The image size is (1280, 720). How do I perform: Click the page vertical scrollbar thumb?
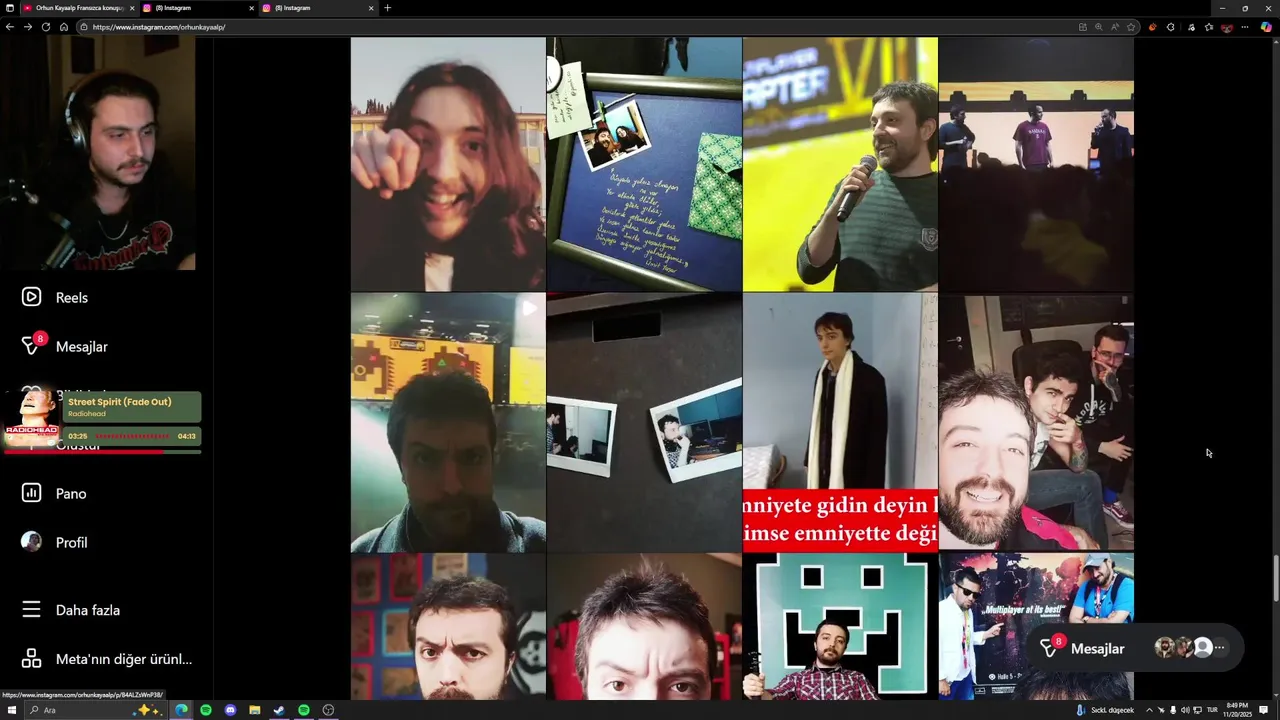(x=1275, y=578)
